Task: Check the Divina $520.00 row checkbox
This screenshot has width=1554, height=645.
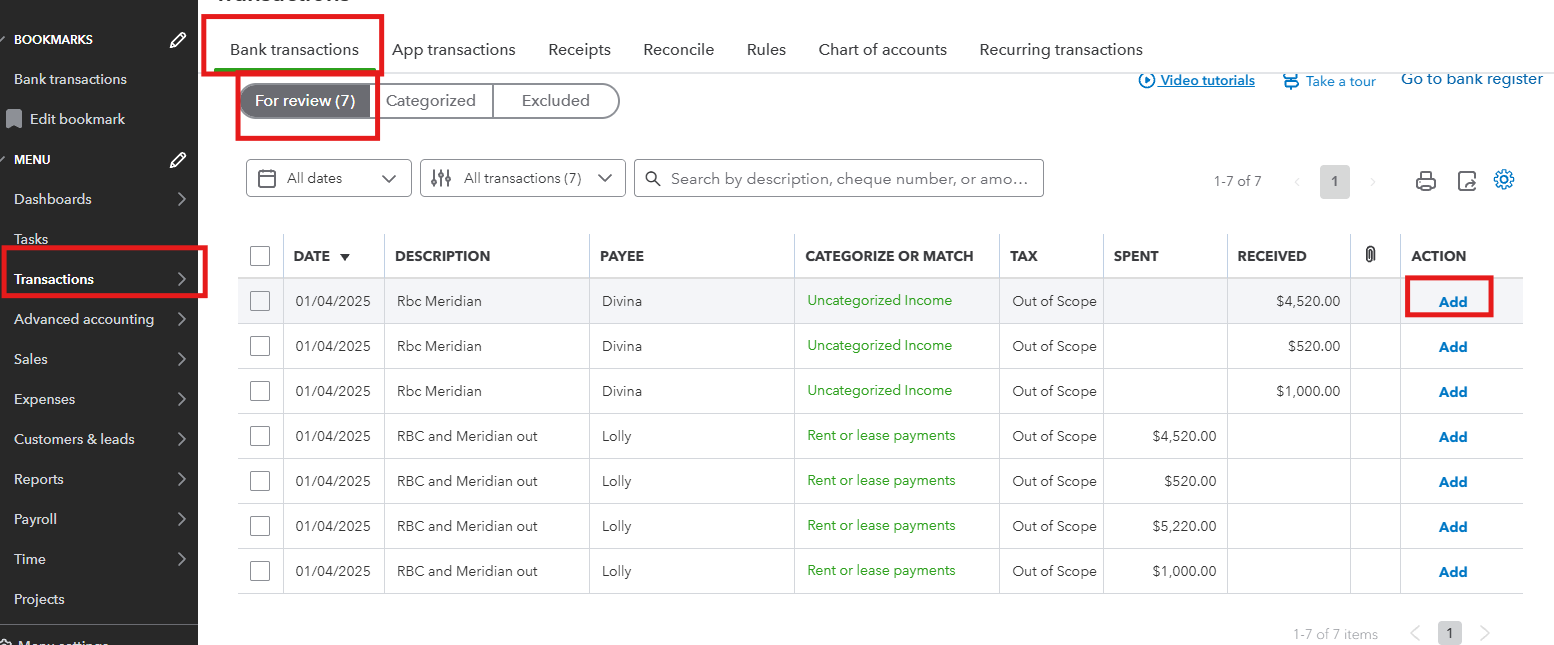Action: coord(260,346)
